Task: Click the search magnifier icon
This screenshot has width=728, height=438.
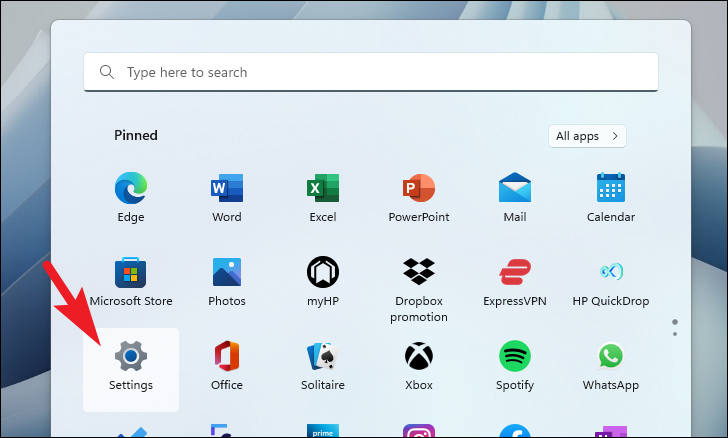Action: [107, 72]
